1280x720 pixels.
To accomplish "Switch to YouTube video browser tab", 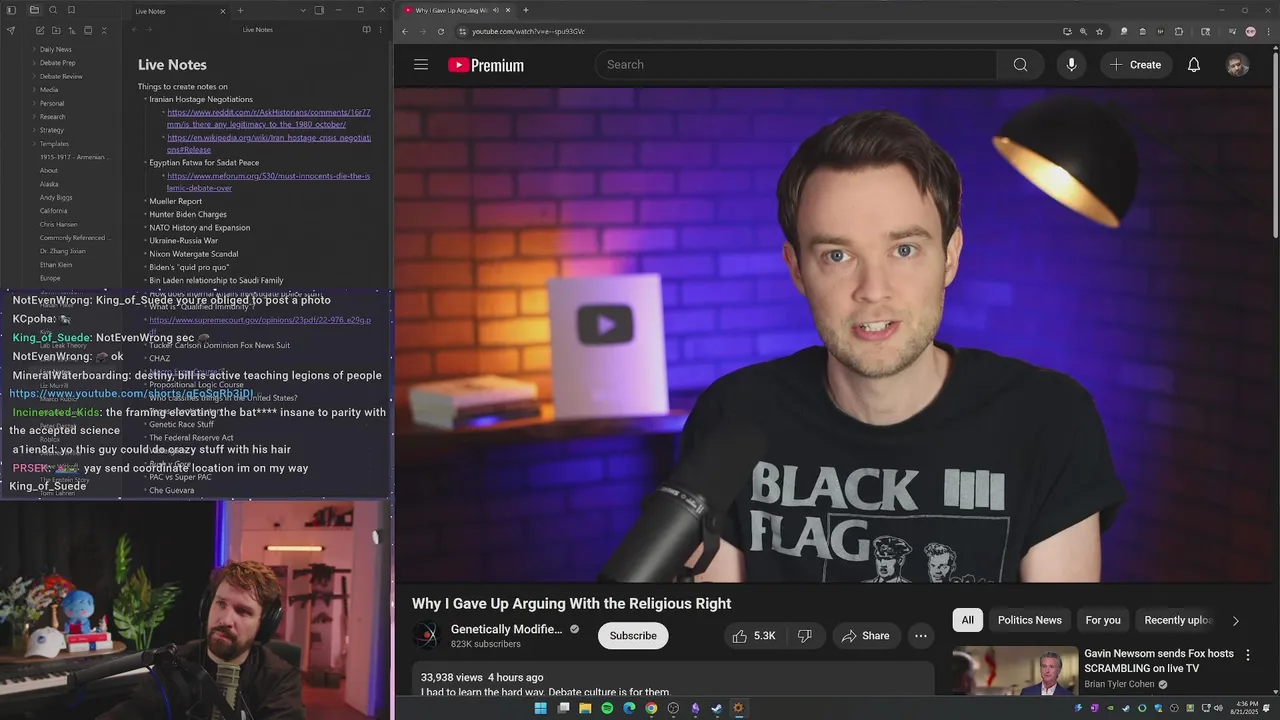I will [458, 10].
